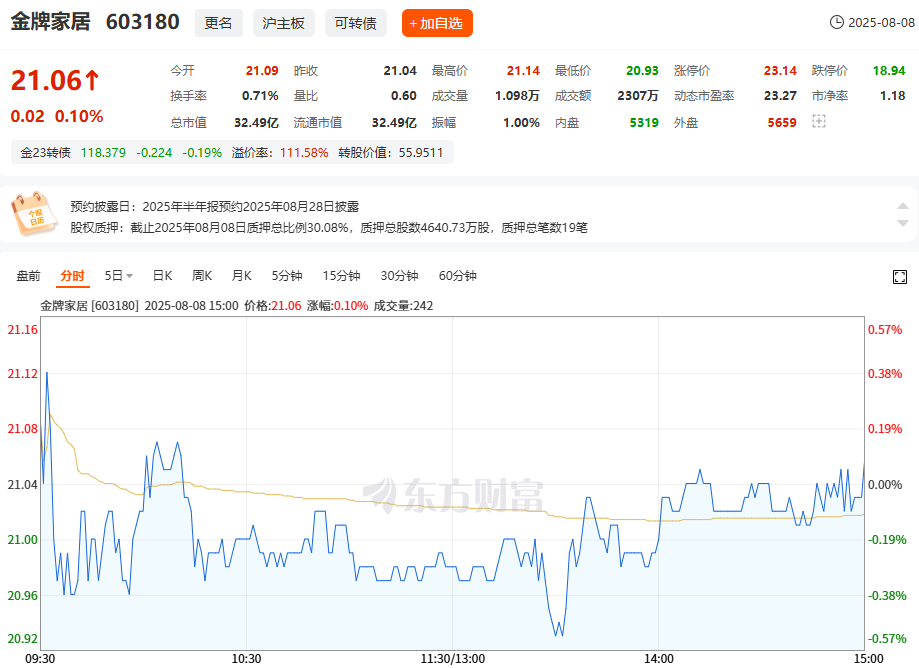Image resolution: width=919 pixels, height=668 pixels.
Task: Click 转股价值 value 55.9511
Action: click(421, 153)
